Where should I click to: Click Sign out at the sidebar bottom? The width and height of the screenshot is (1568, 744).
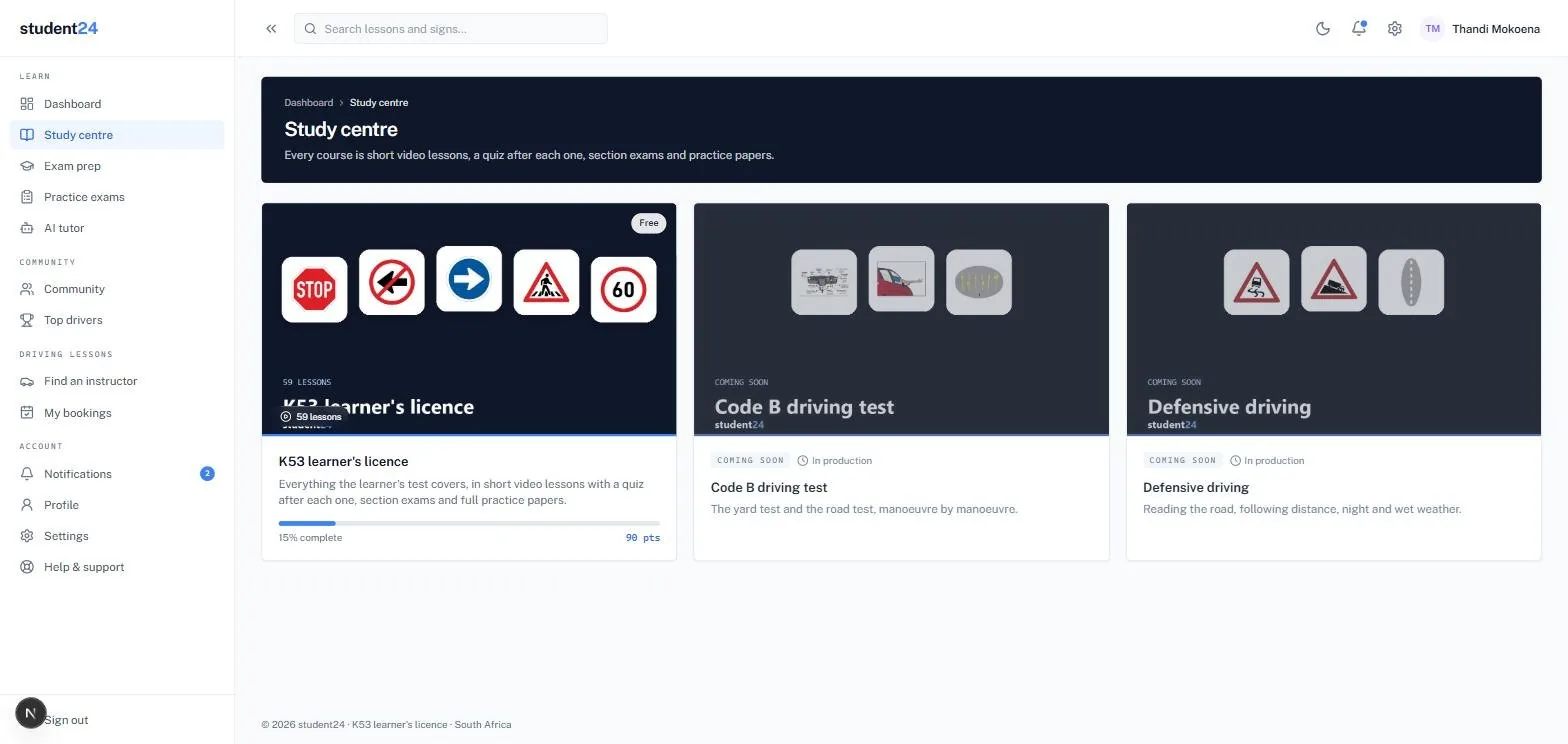pos(66,720)
